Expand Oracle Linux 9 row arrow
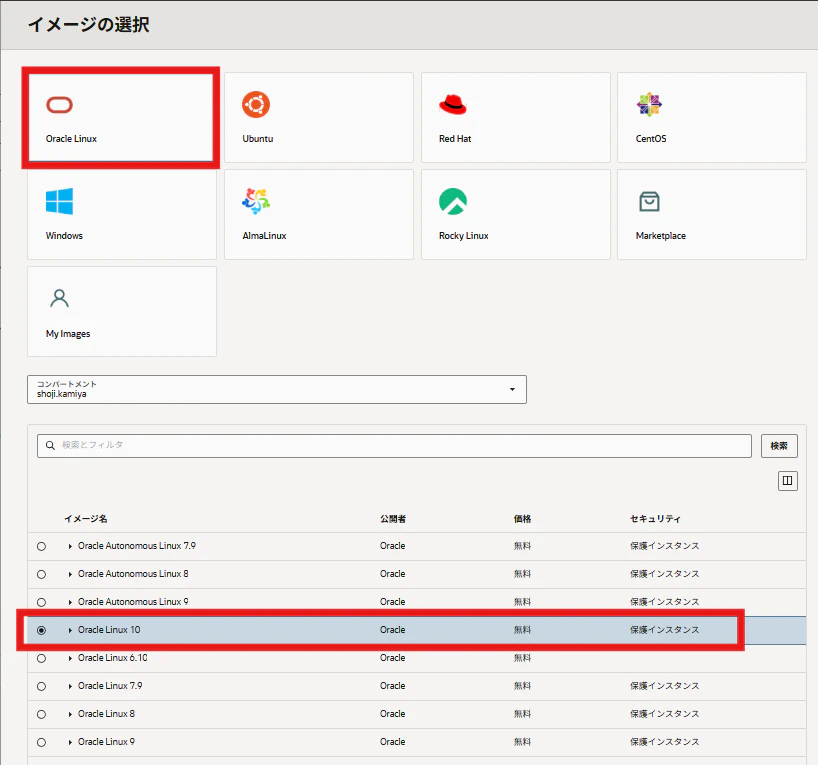The image size is (818, 765). [x=70, y=743]
